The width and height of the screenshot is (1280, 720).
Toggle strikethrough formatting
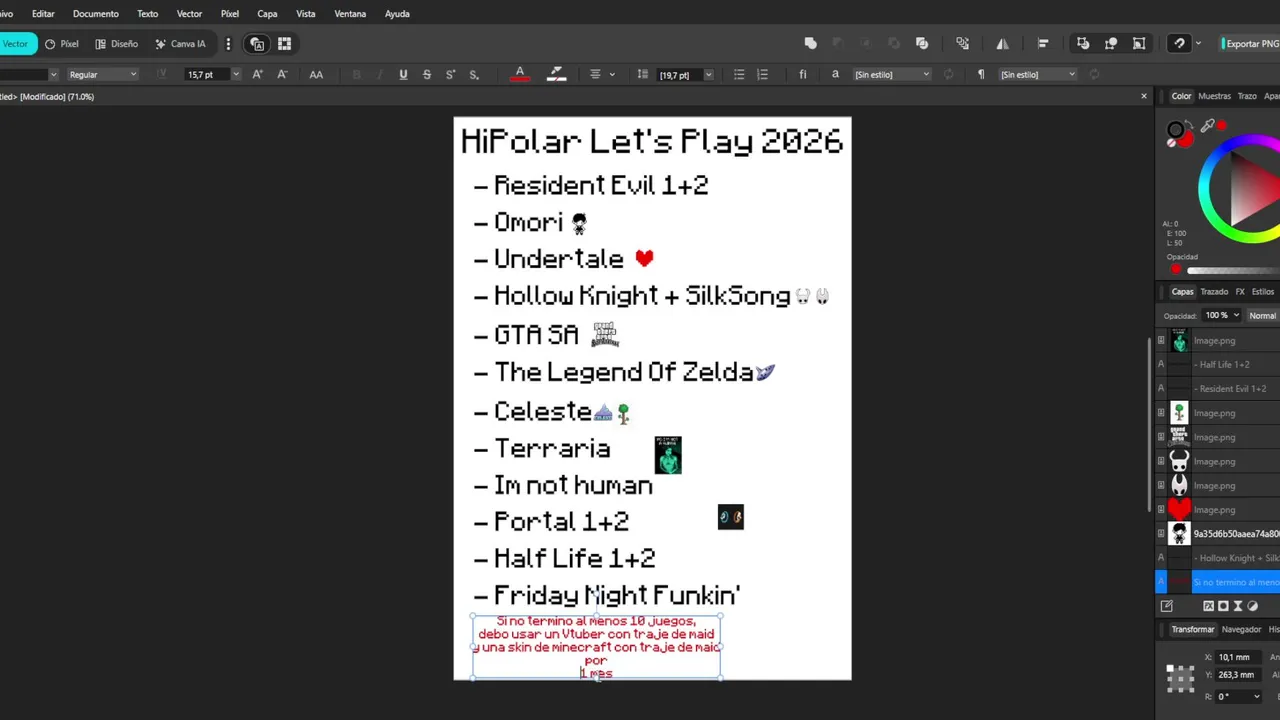click(427, 75)
